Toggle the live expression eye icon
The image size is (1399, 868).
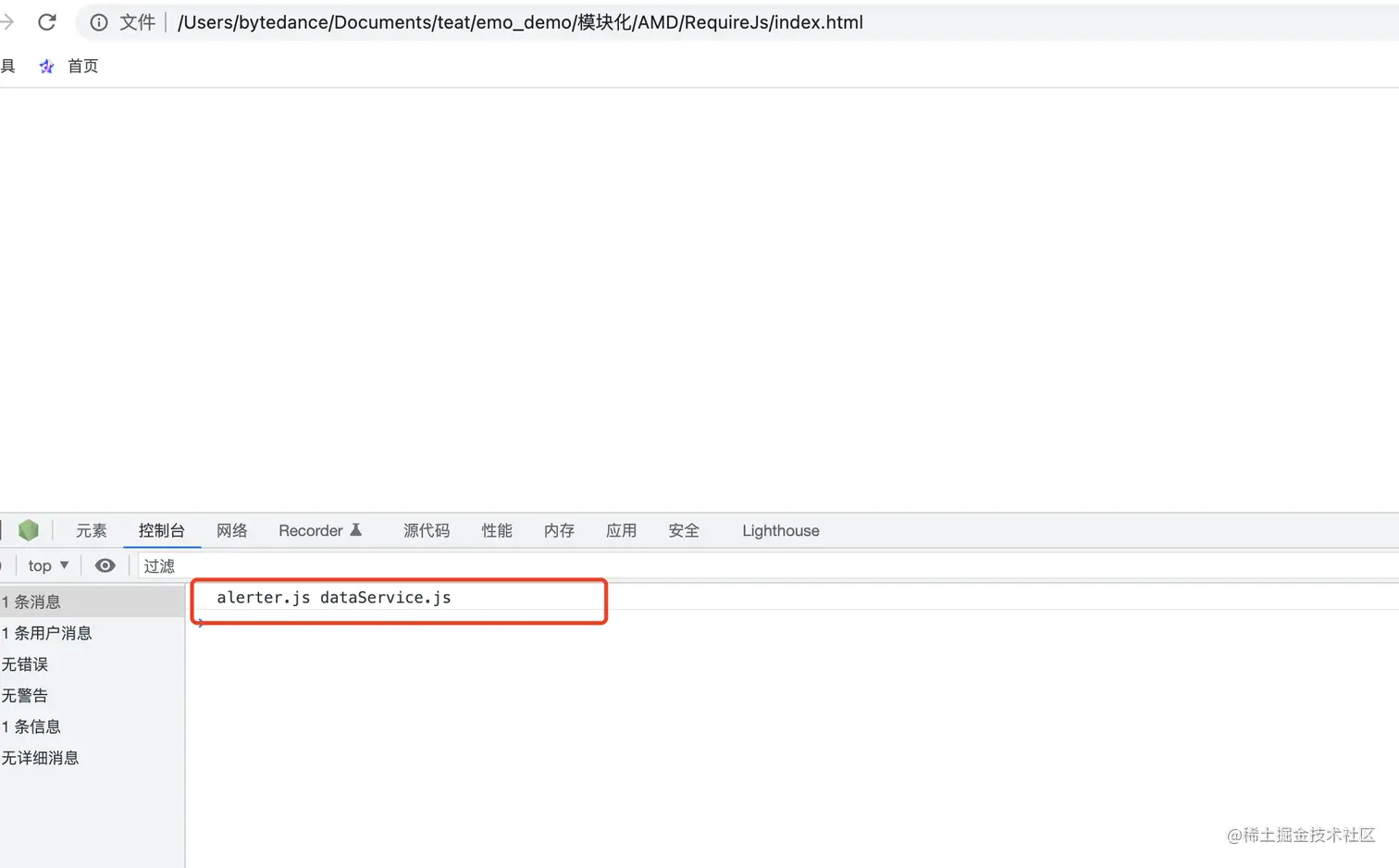point(105,565)
